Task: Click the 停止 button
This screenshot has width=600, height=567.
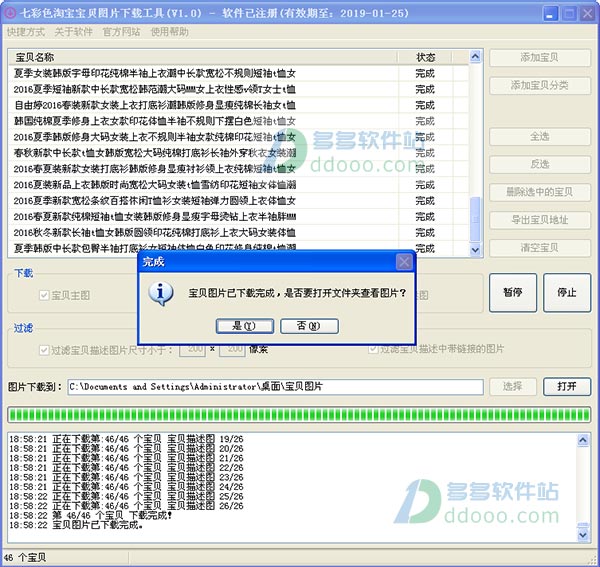Action: point(567,293)
